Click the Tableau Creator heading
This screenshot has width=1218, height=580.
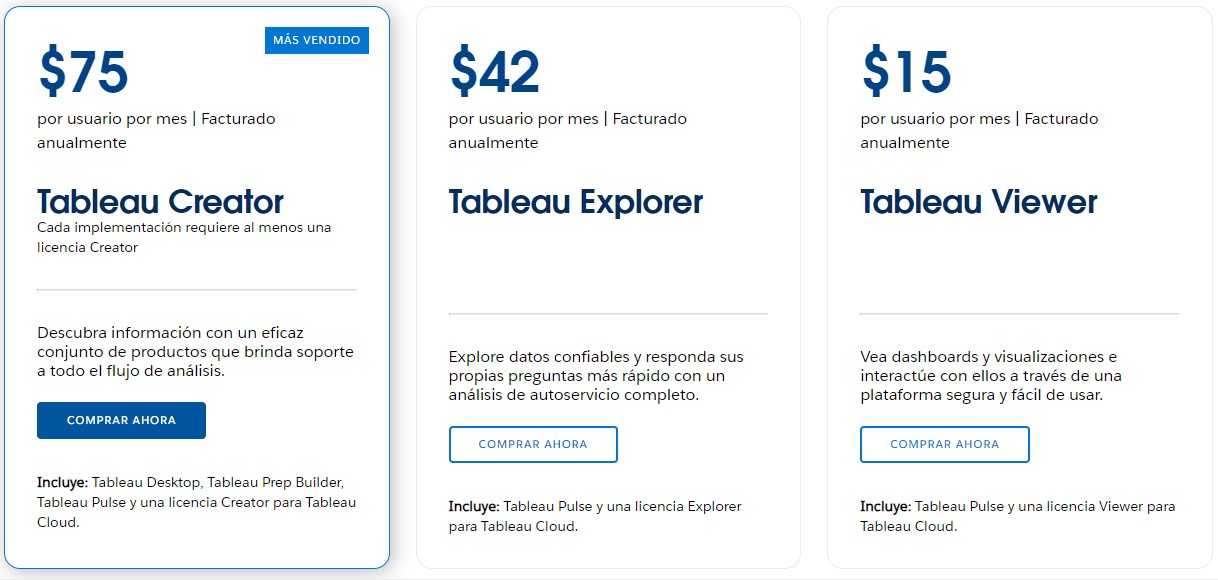(158, 200)
